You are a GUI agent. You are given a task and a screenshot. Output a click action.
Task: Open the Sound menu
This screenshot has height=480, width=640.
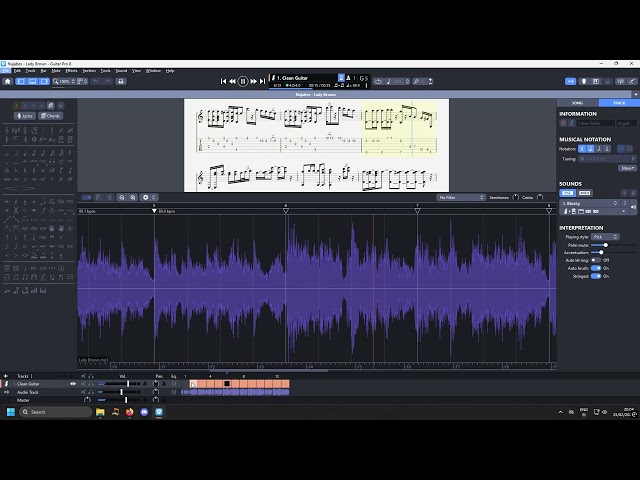(121, 71)
